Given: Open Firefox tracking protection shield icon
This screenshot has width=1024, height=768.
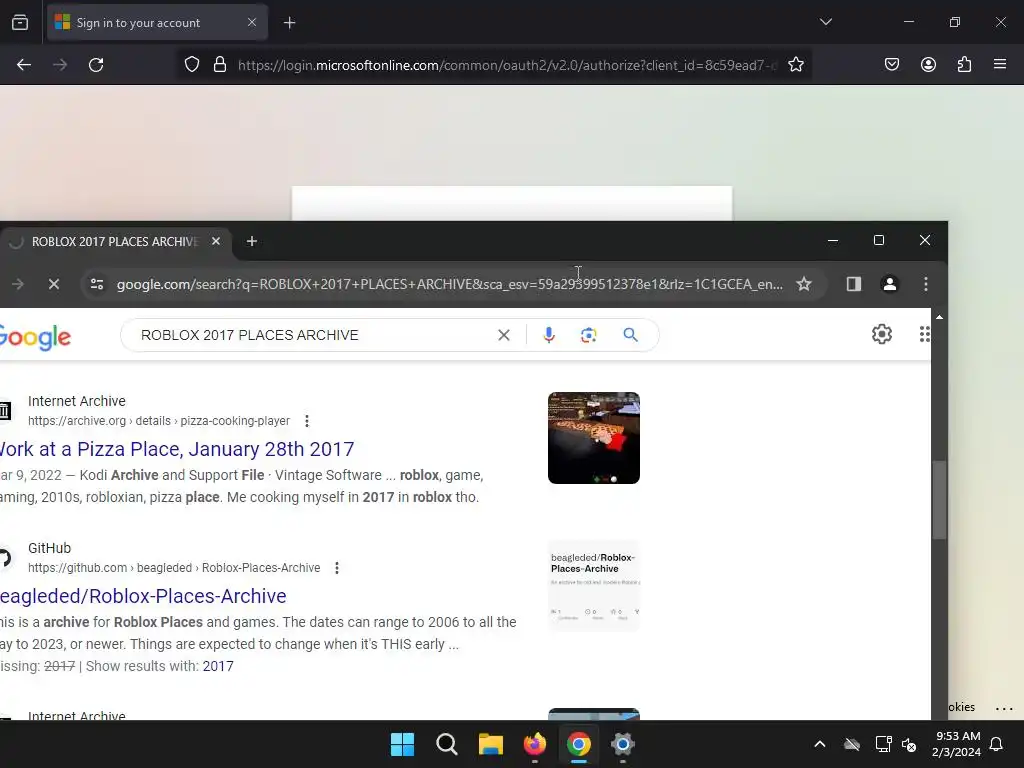Looking at the screenshot, I should pos(191,65).
